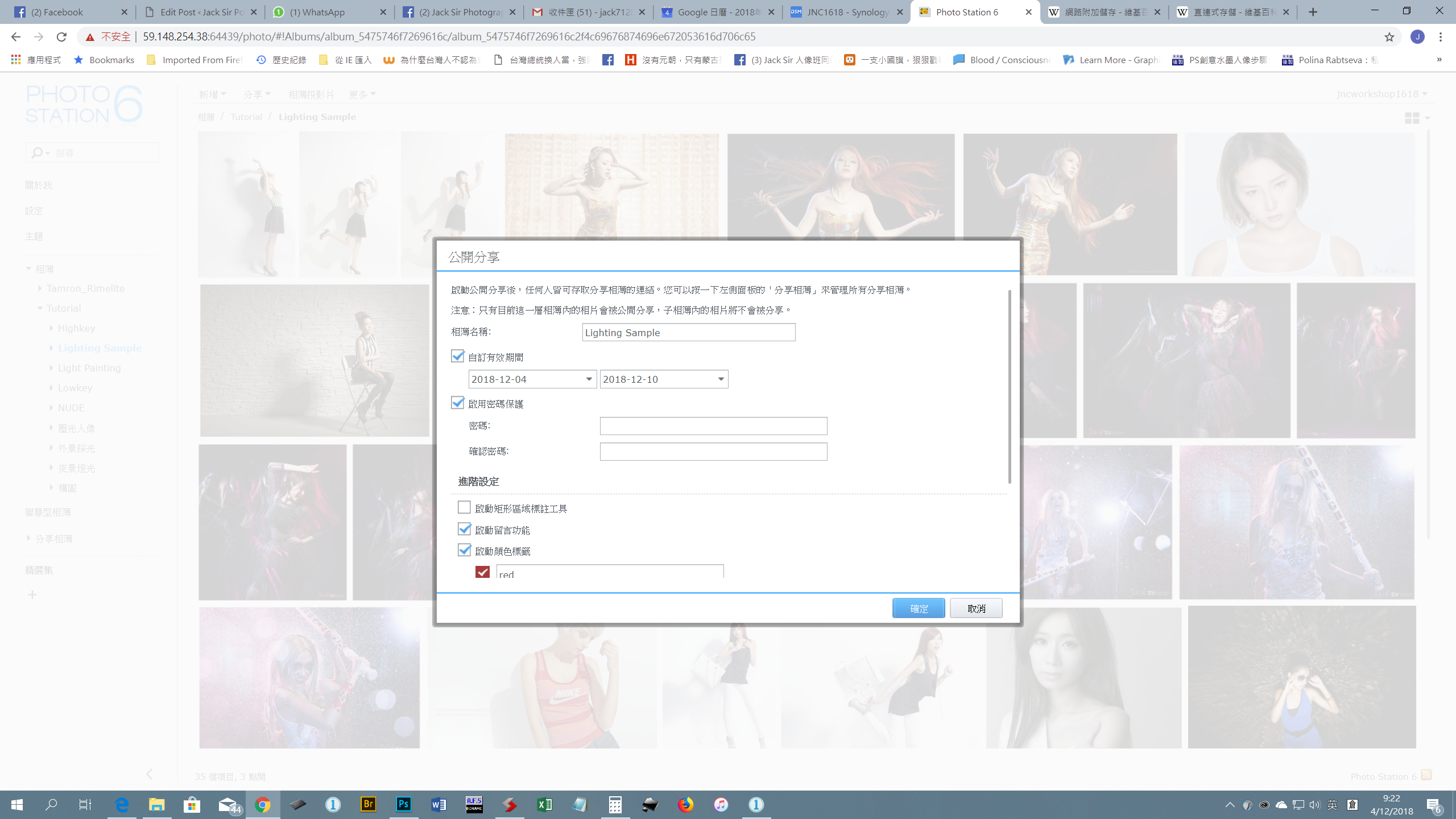Viewport: 1456px width, 819px height.
Task: Open Photoshop from taskbar
Action: [403, 805]
